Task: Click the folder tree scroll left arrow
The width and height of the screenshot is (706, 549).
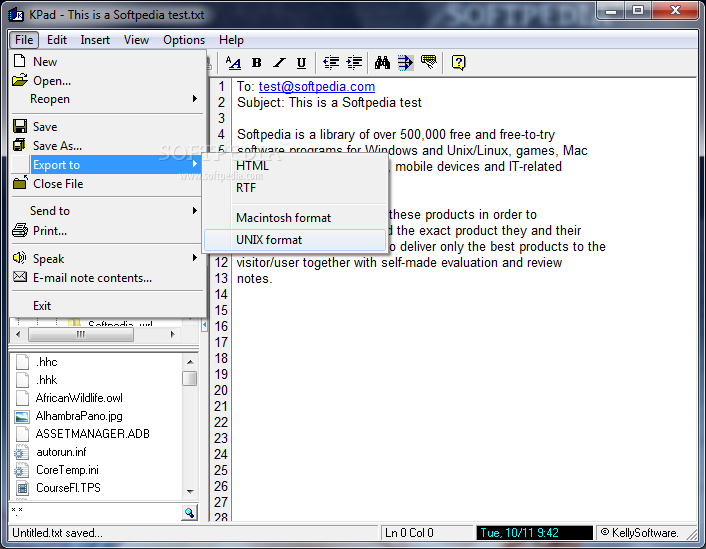Action: pos(18,334)
